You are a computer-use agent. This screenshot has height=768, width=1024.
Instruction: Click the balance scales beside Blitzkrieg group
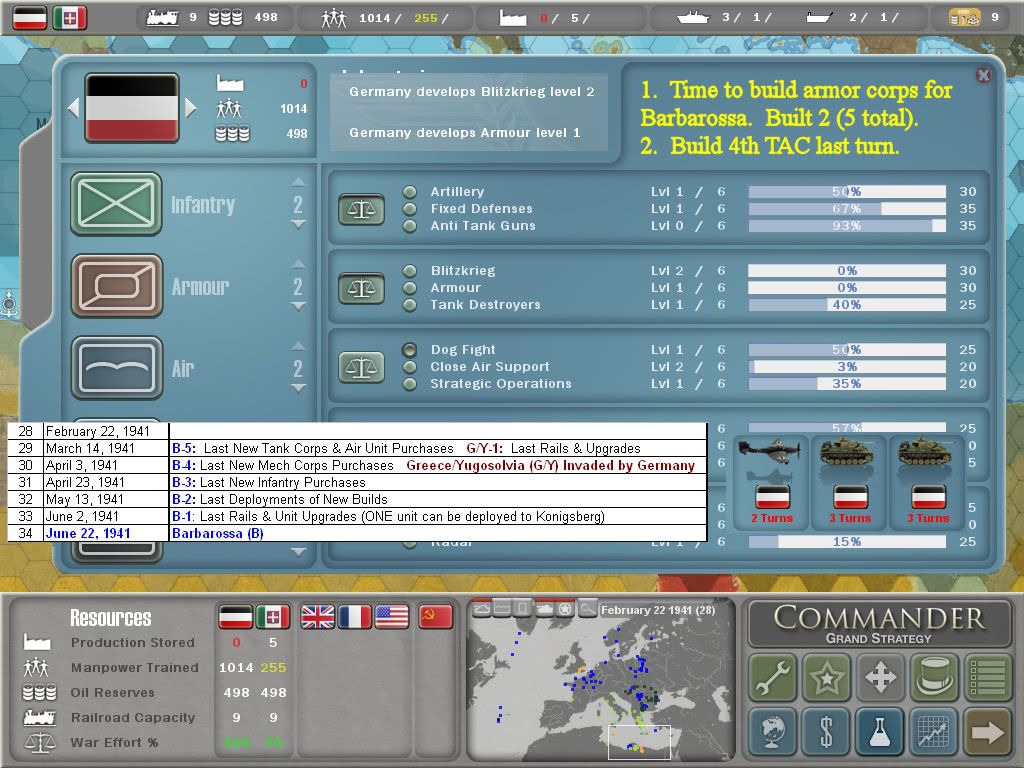(361, 288)
